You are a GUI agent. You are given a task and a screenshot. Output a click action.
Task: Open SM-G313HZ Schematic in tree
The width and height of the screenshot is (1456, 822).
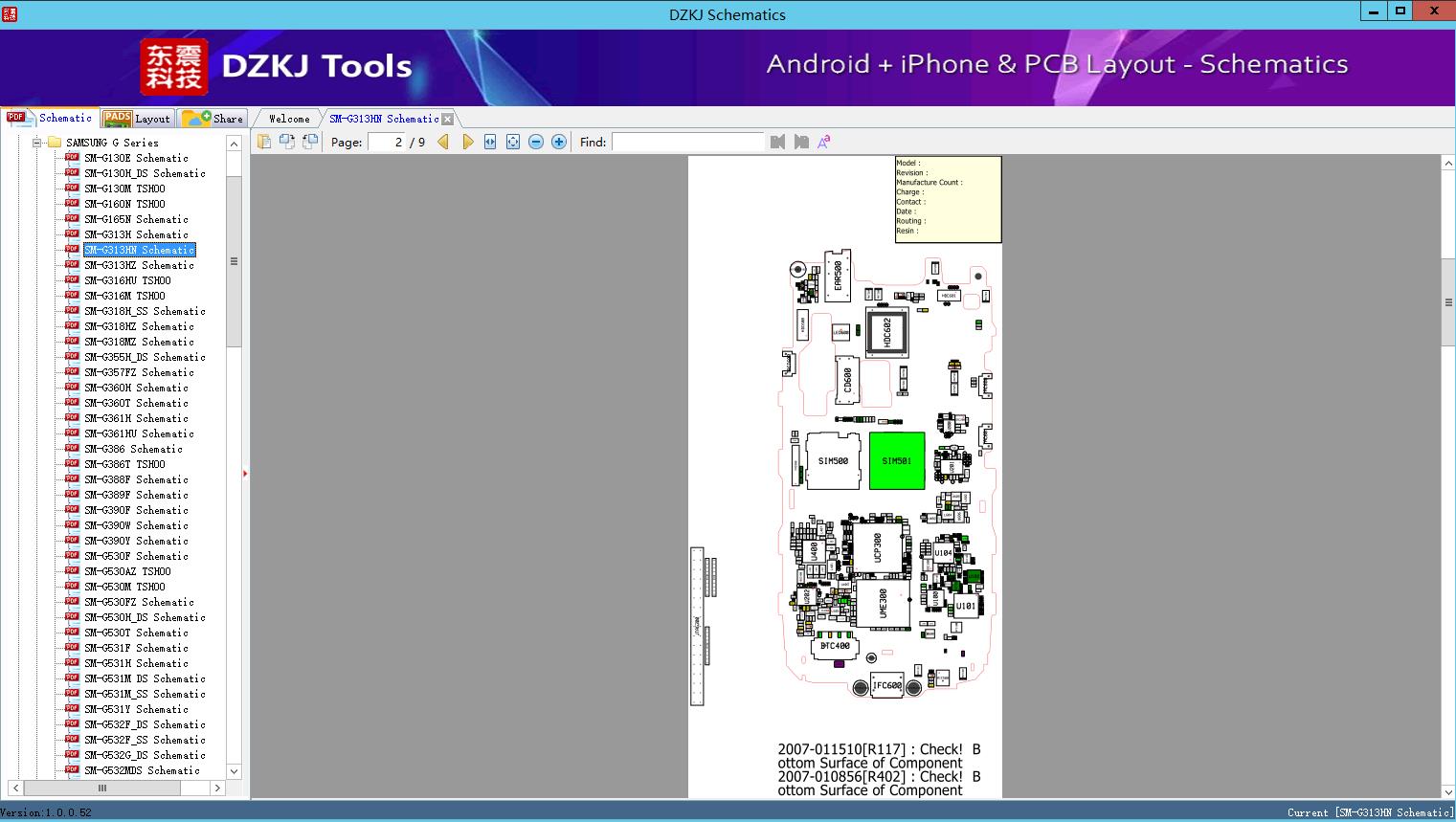pyautogui.click(x=139, y=265)
